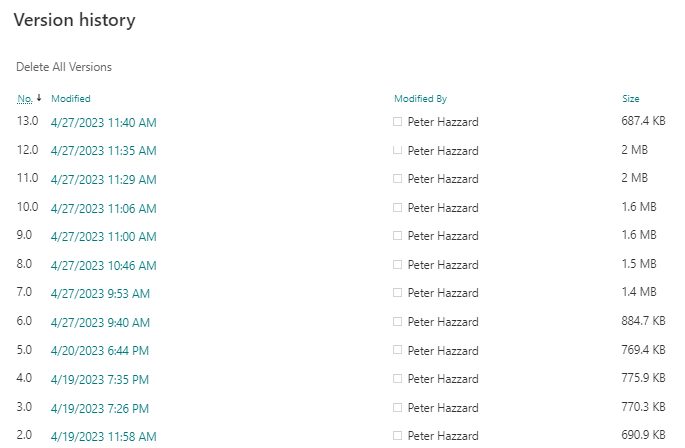Toggle presence checkbox for version 3.0 Peter Hazzard
The width and height of the screenshot is (685, 448).
(x=398, y=408)
